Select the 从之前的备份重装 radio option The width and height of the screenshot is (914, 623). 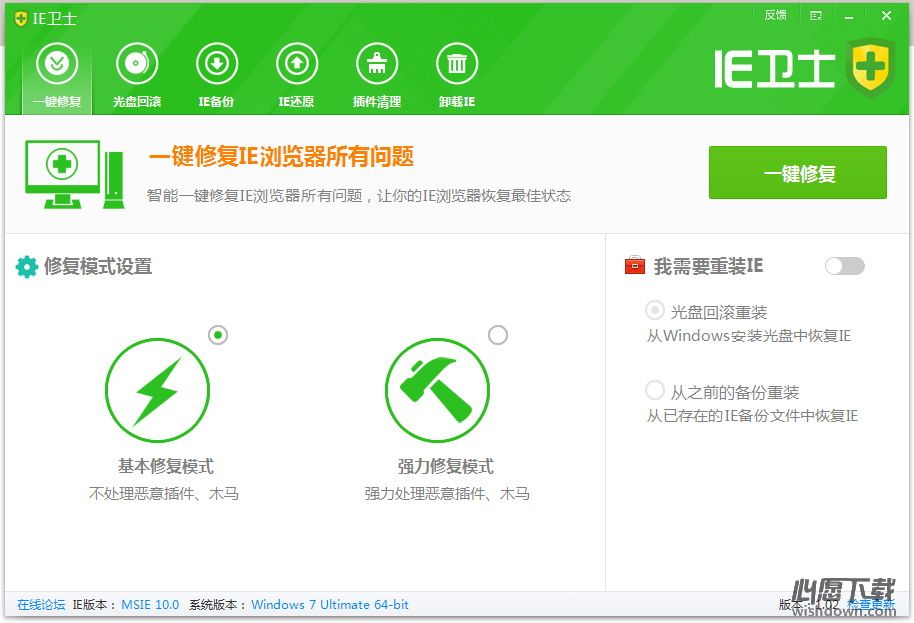[x=655, y=390]
